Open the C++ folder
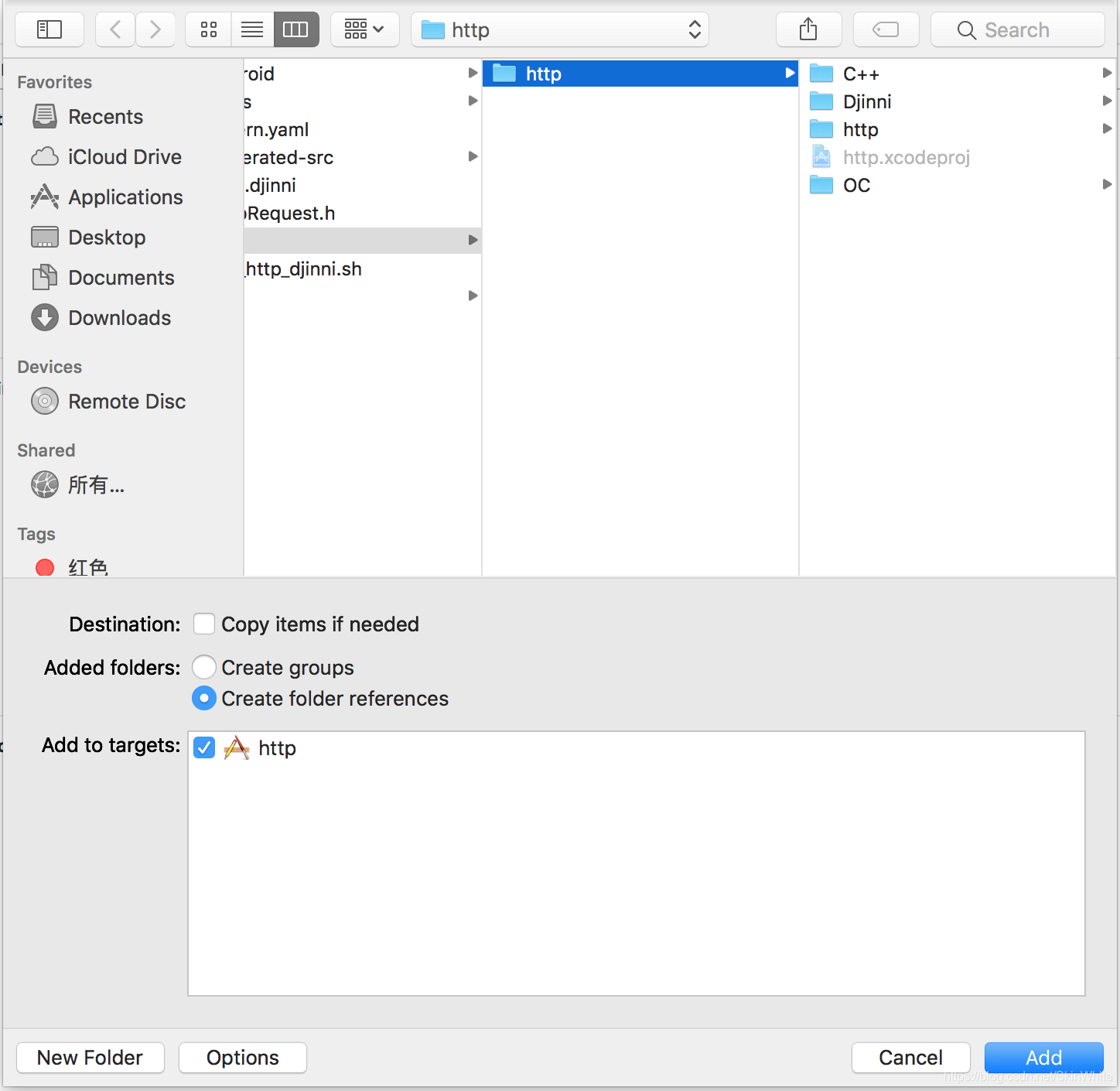Screen dimensions: 1120x1091 (x=958, y=74)
